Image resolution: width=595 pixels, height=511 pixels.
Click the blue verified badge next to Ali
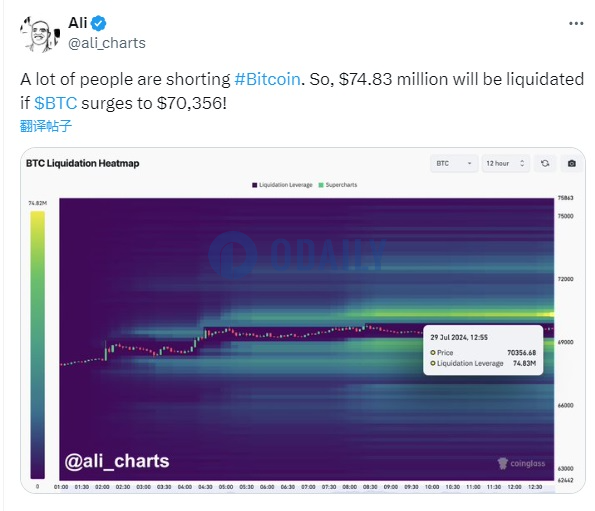99,24
